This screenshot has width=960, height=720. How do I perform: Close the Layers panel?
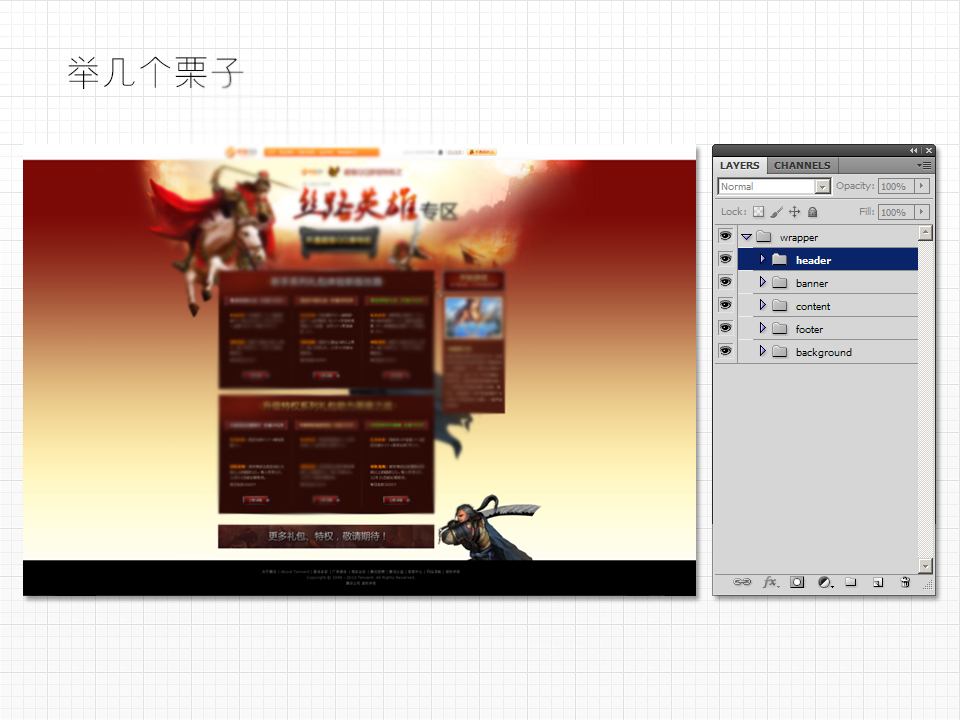click(929, 150)
